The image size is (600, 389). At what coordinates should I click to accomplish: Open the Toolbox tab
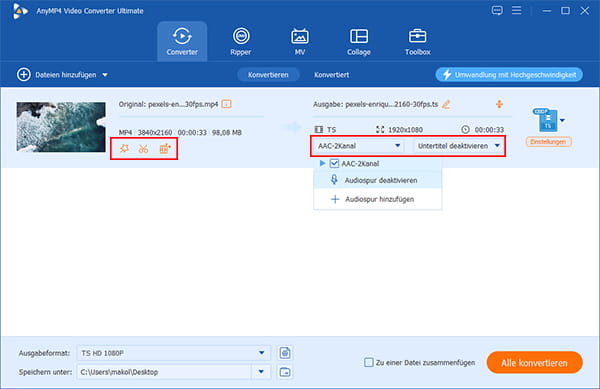(x=417, y=41)
